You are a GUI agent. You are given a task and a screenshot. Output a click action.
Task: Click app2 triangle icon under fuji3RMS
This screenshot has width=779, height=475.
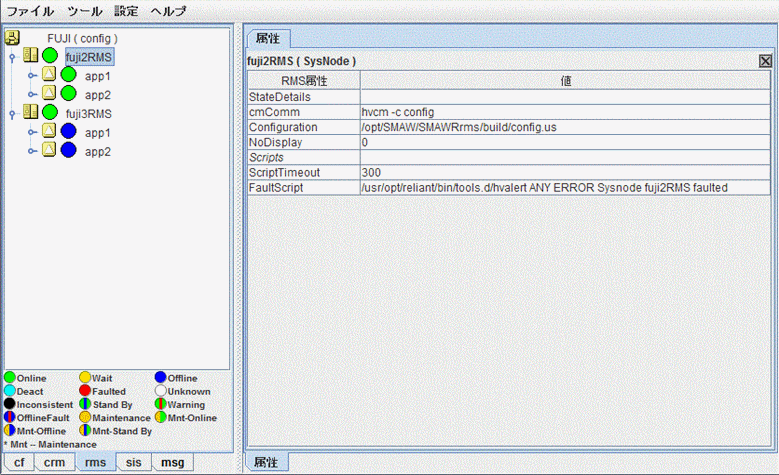pos(49,151)
